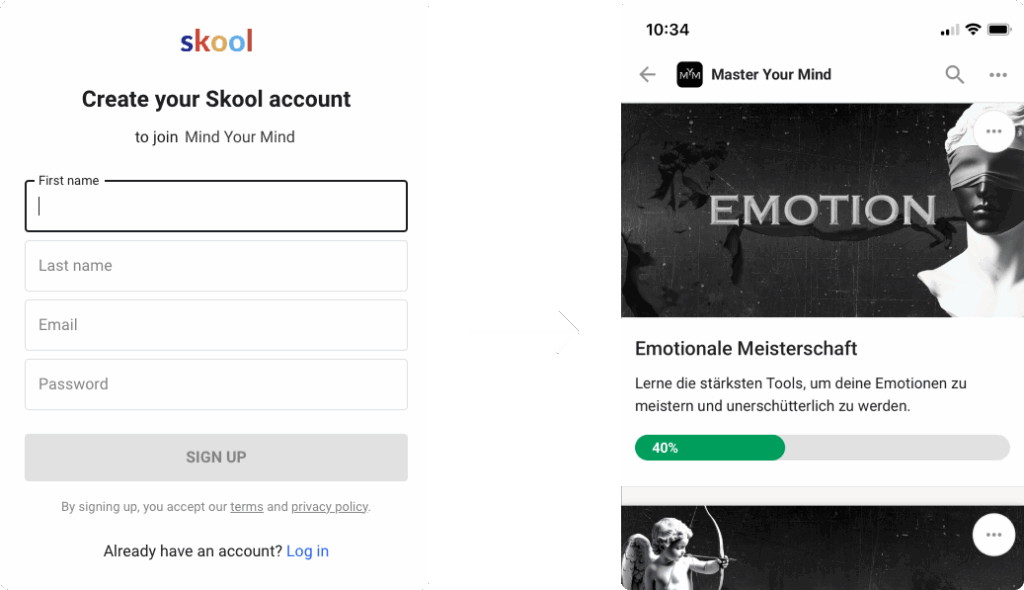Click into the Password field
The width and height of the screenshot is (1024, 590).
[x=216, y=384]
